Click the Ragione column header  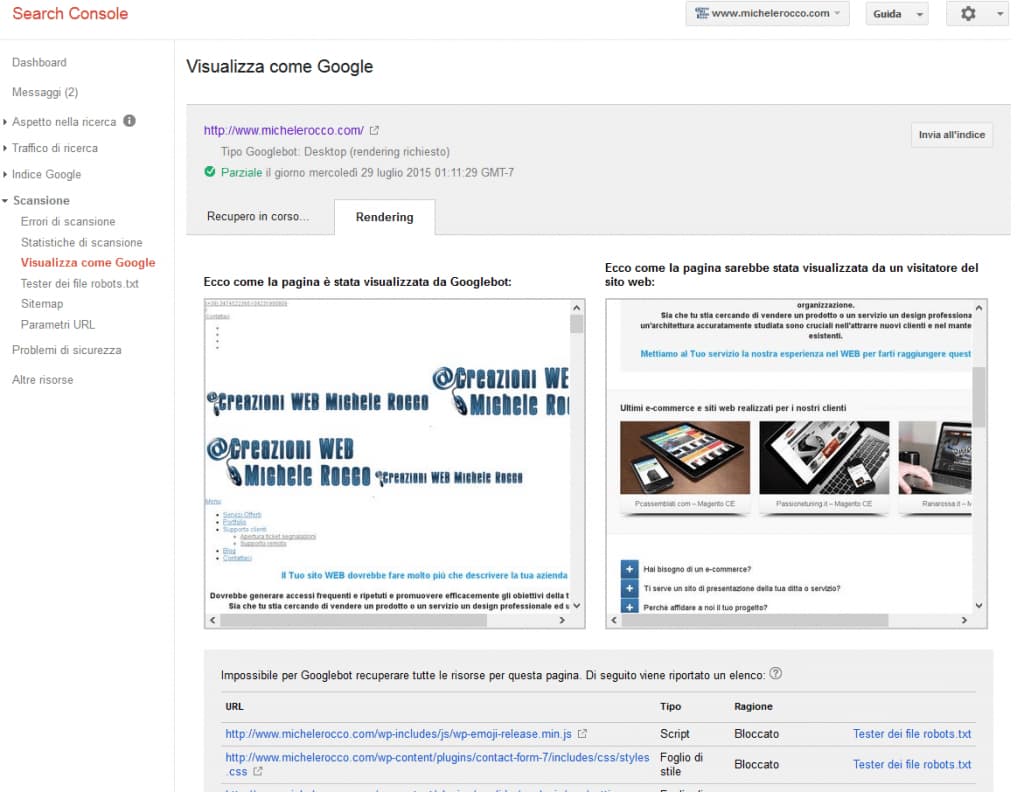[753, 706]
